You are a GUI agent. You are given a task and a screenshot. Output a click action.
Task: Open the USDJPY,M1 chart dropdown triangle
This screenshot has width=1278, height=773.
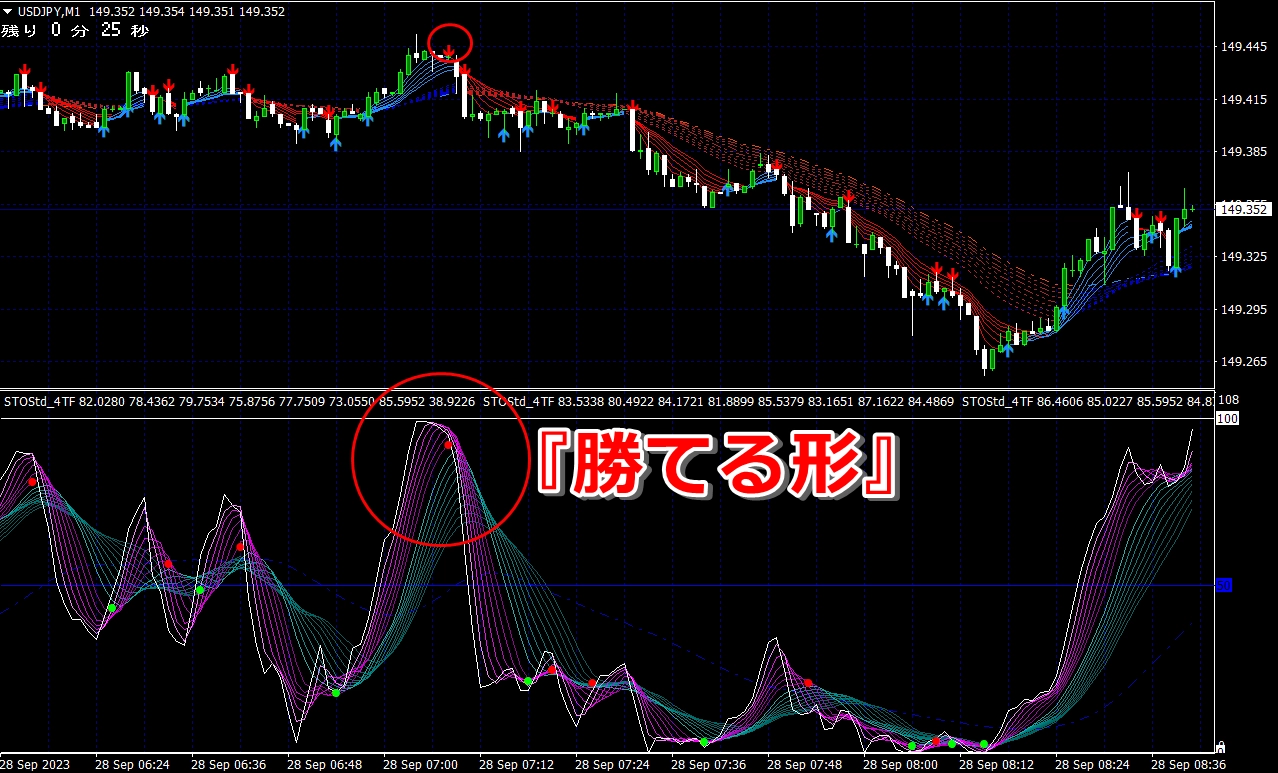[x=8, y=12]
